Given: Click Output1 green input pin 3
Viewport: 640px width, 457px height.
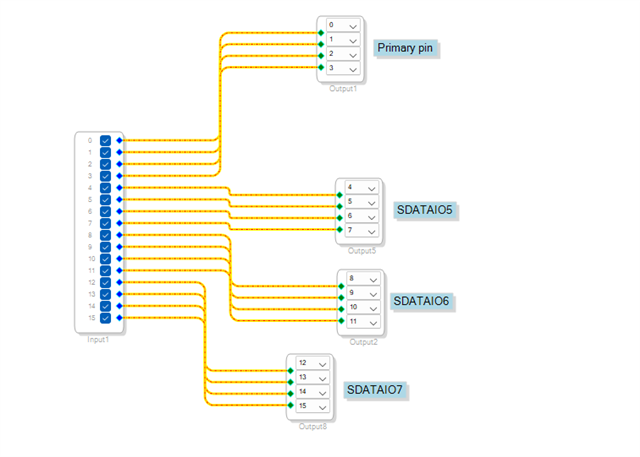Looking at the screenshot, I should click(321, 67).
